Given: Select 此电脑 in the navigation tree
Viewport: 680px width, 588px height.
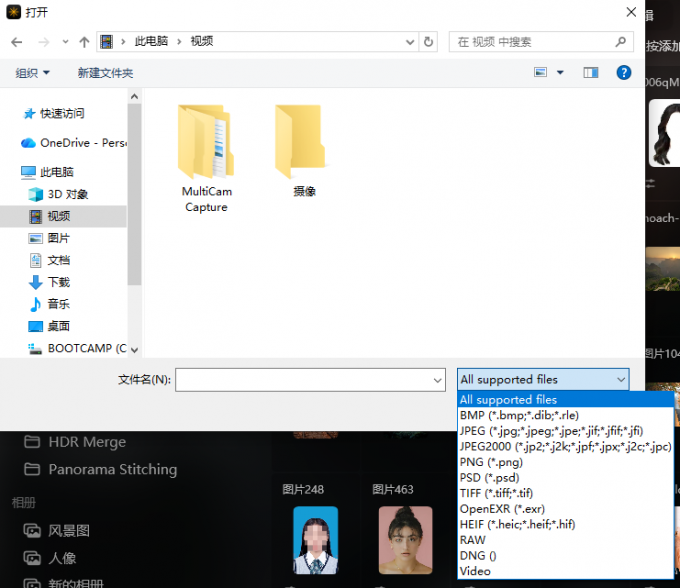Looking at the screenshot, I should click(x=48, y=172).
